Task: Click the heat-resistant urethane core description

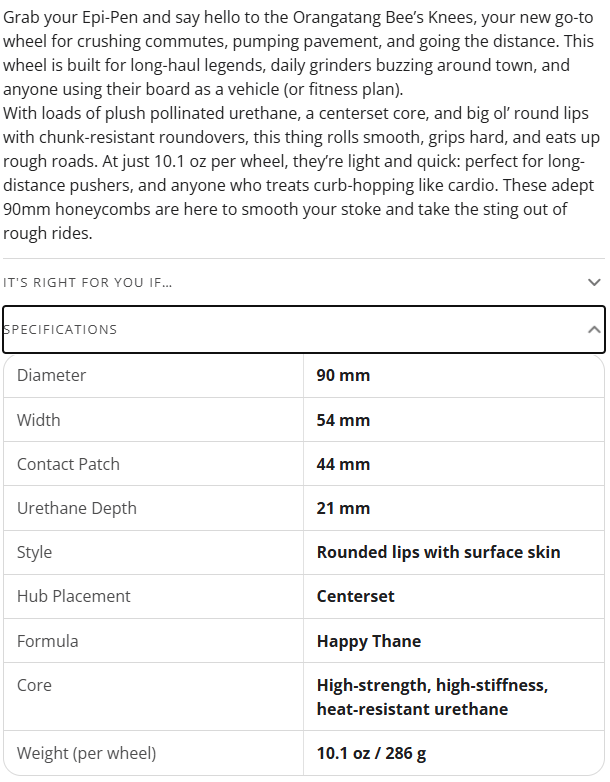Action: pos(432,697)
